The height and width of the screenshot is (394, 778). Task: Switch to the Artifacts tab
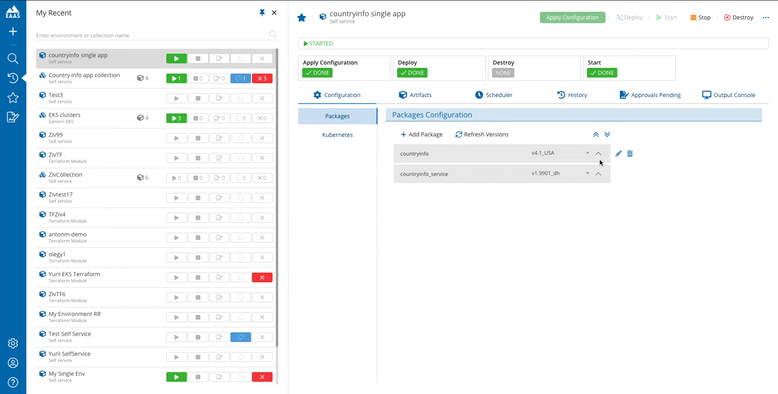click(415, 95)
